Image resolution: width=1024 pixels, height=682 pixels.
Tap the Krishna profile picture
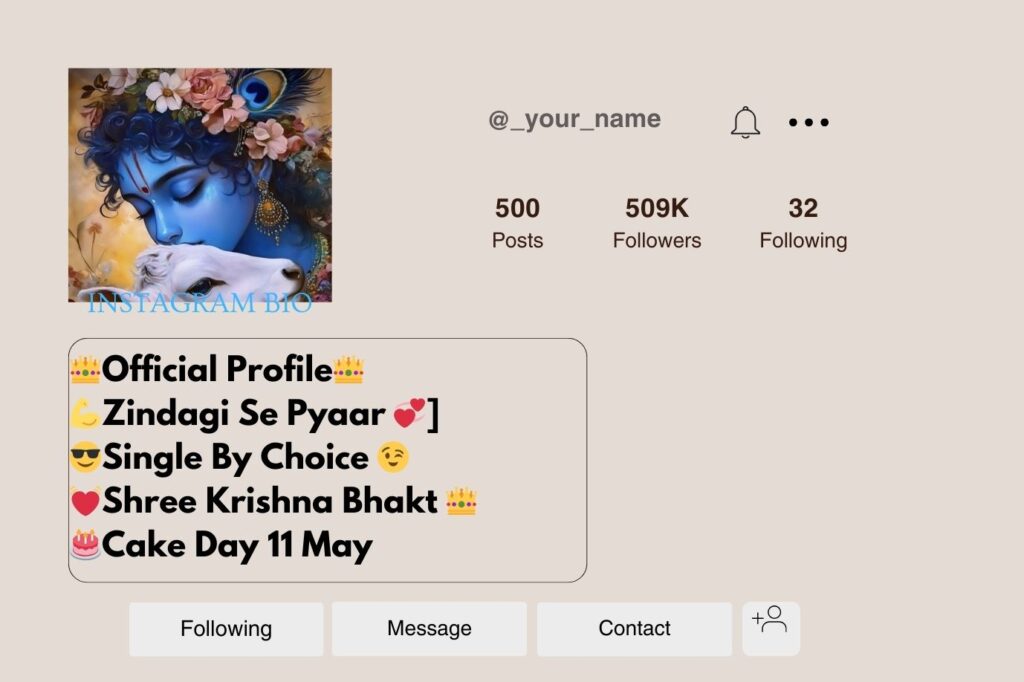pos(198,185)
